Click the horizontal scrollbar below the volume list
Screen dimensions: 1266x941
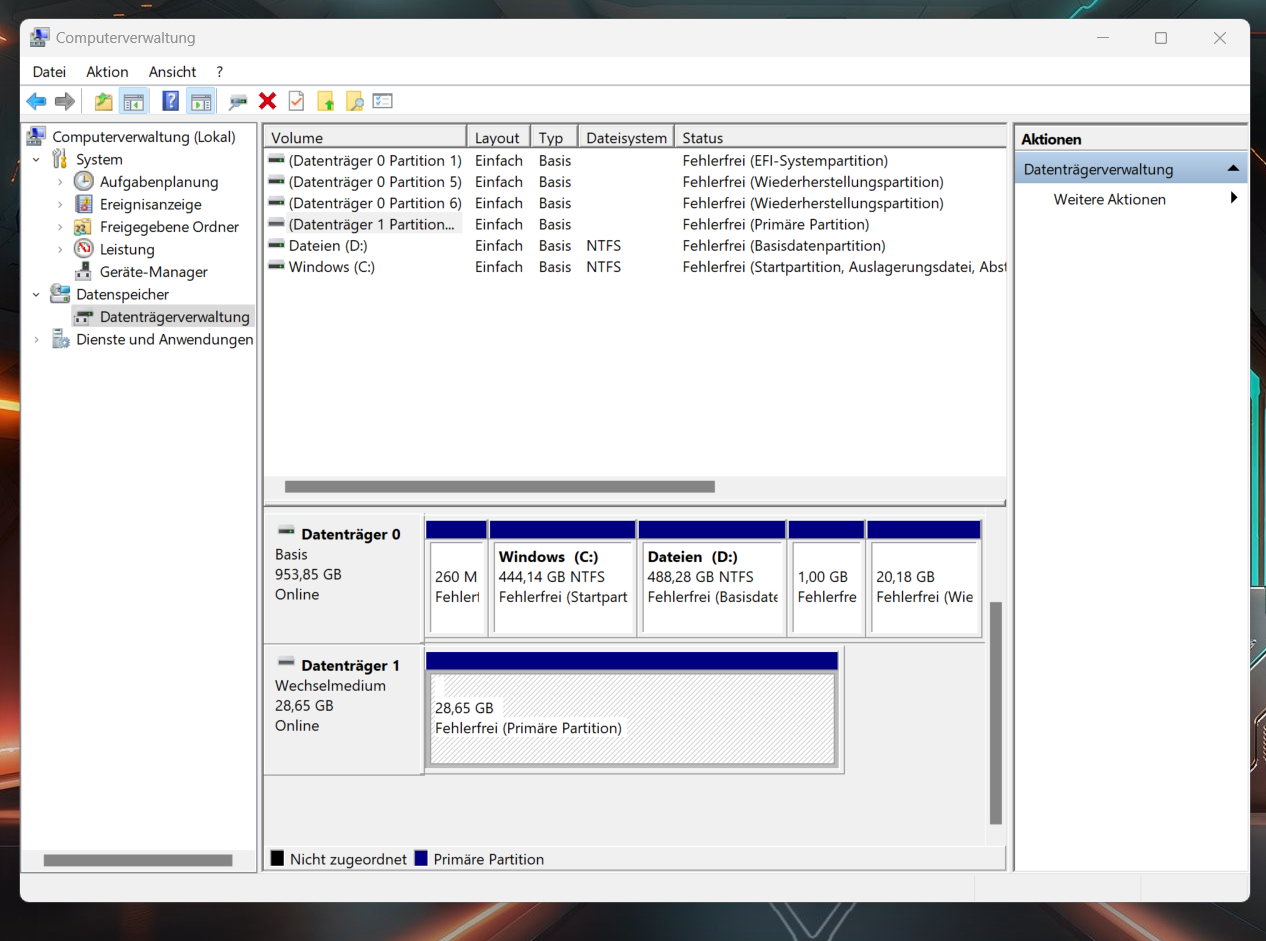500,487
